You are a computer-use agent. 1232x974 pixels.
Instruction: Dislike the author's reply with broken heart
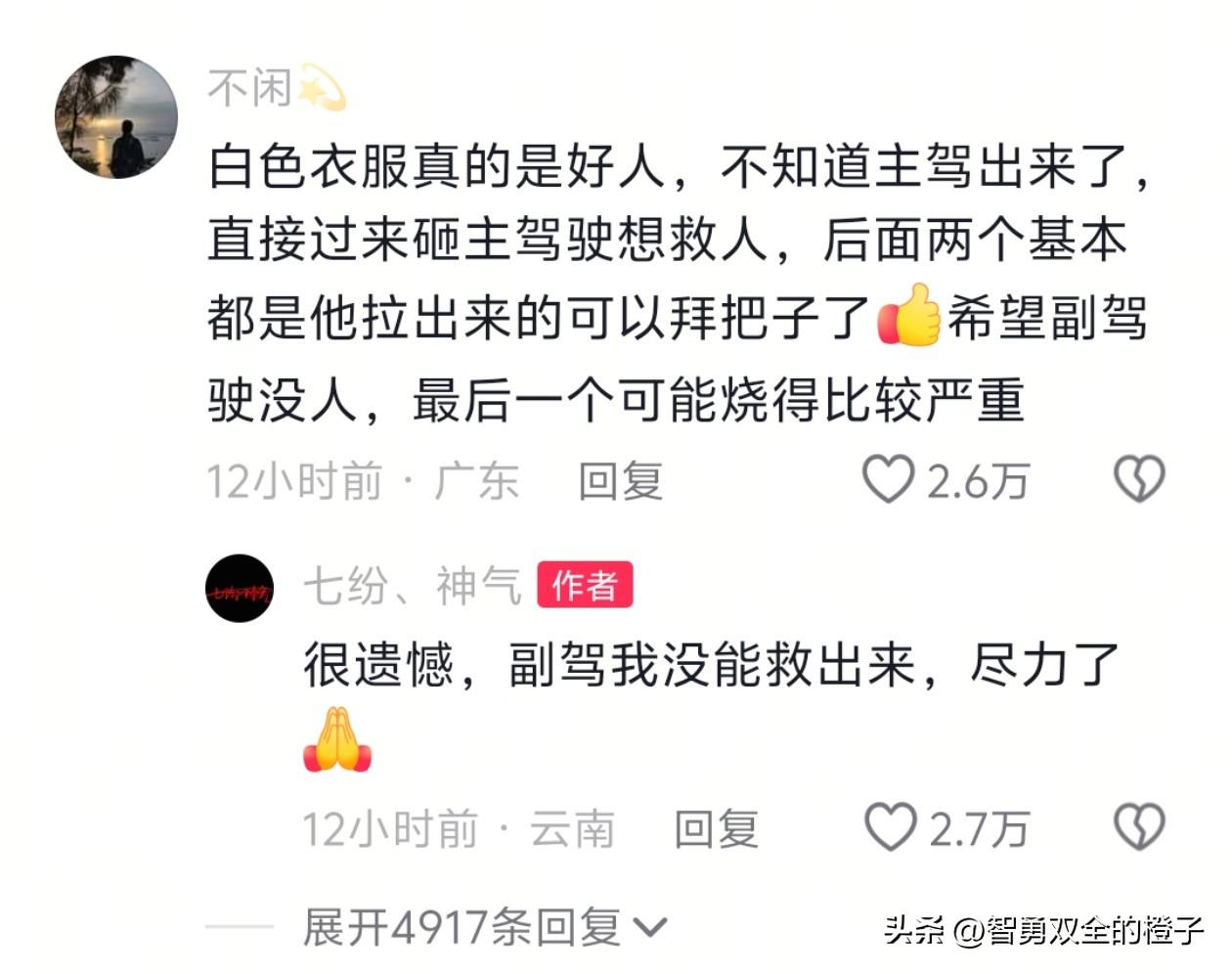coord(1139,827)
